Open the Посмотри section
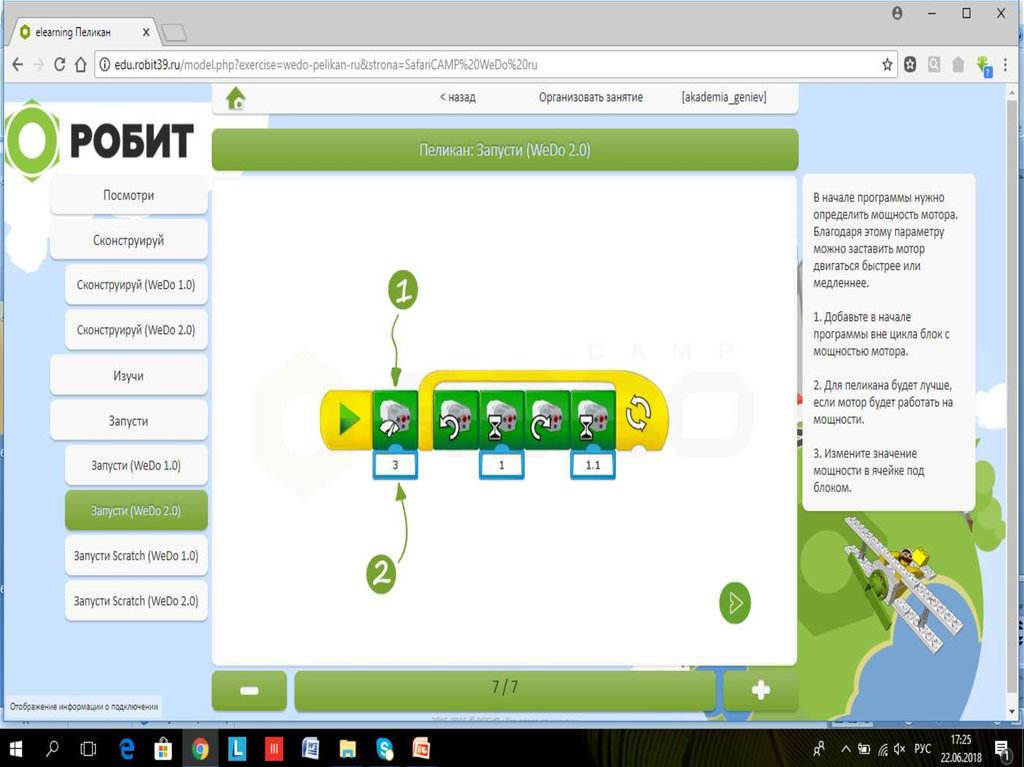This screenshot has width=1024, height=767. 129,195
